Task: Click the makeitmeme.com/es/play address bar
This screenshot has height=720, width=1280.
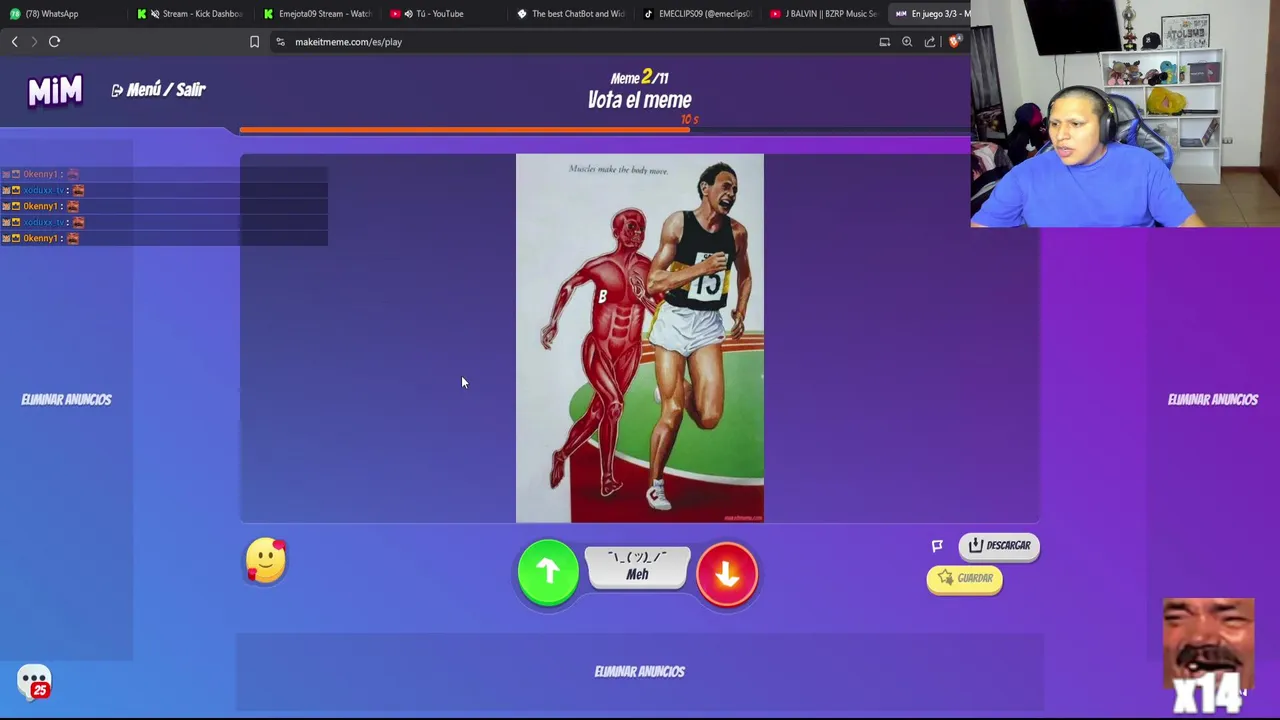Action: tap(348, 42)
